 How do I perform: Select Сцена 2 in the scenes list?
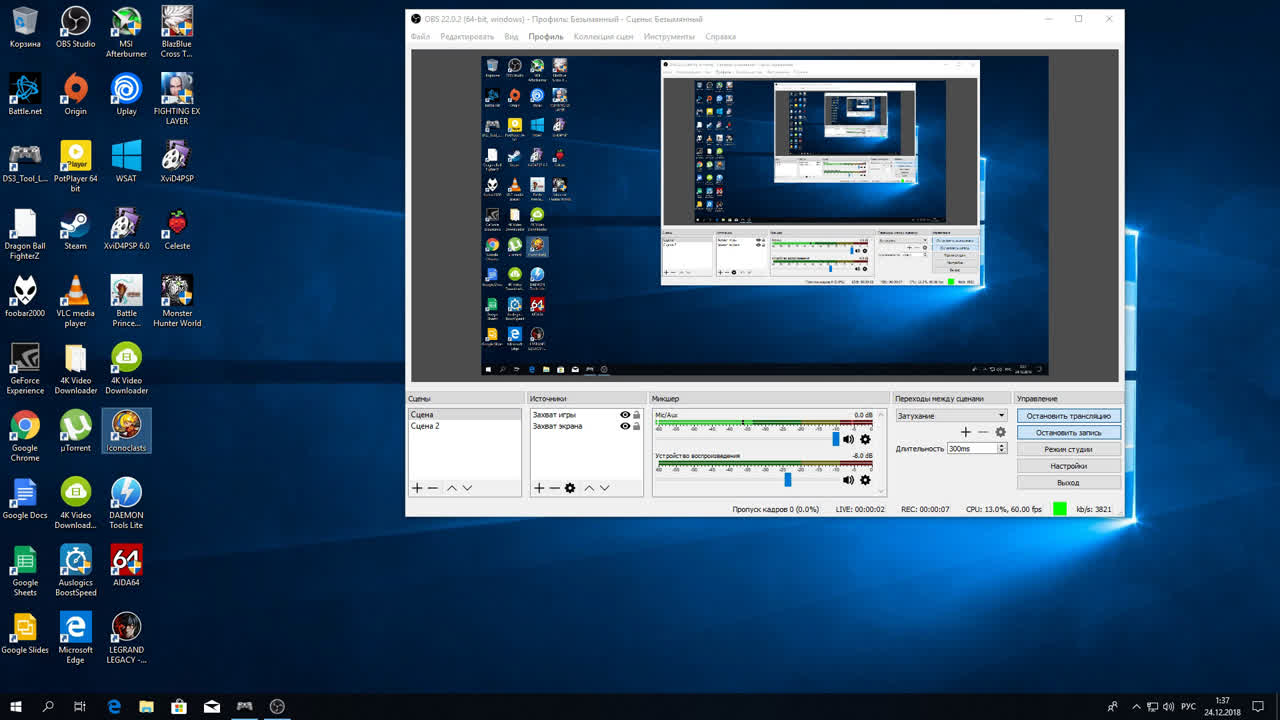coord(464,426)
